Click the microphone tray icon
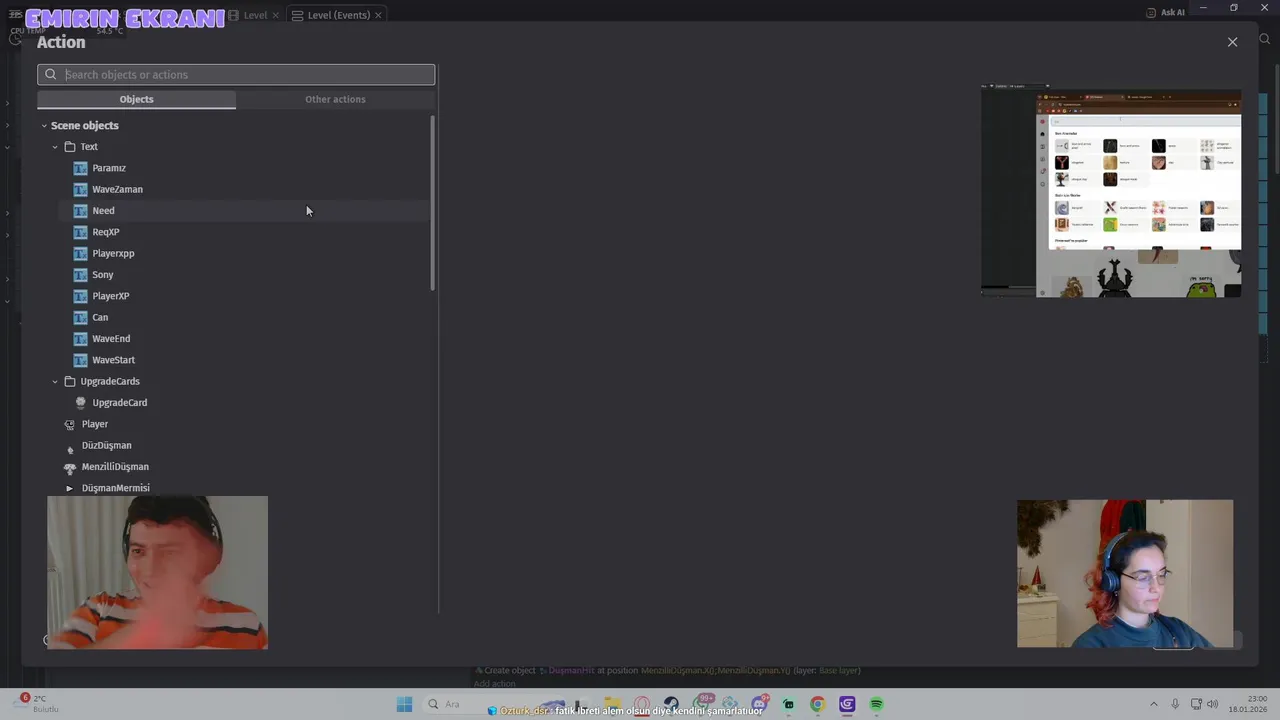This screenshot has width=1280, height=720. (x=1175, y=704)
